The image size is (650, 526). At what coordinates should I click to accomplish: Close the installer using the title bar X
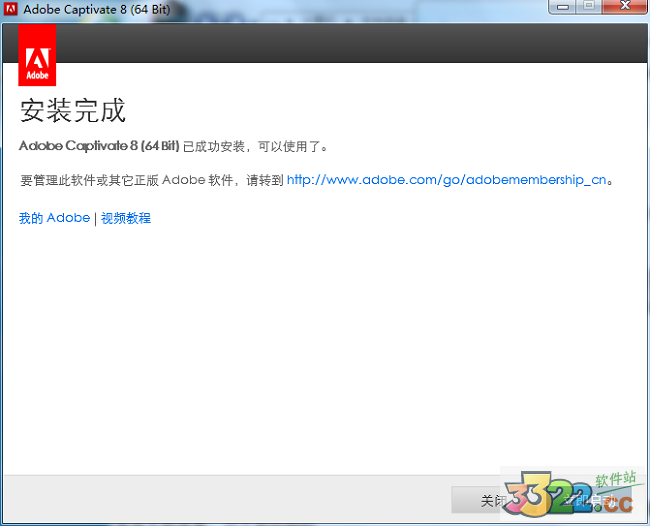point(625,6)
